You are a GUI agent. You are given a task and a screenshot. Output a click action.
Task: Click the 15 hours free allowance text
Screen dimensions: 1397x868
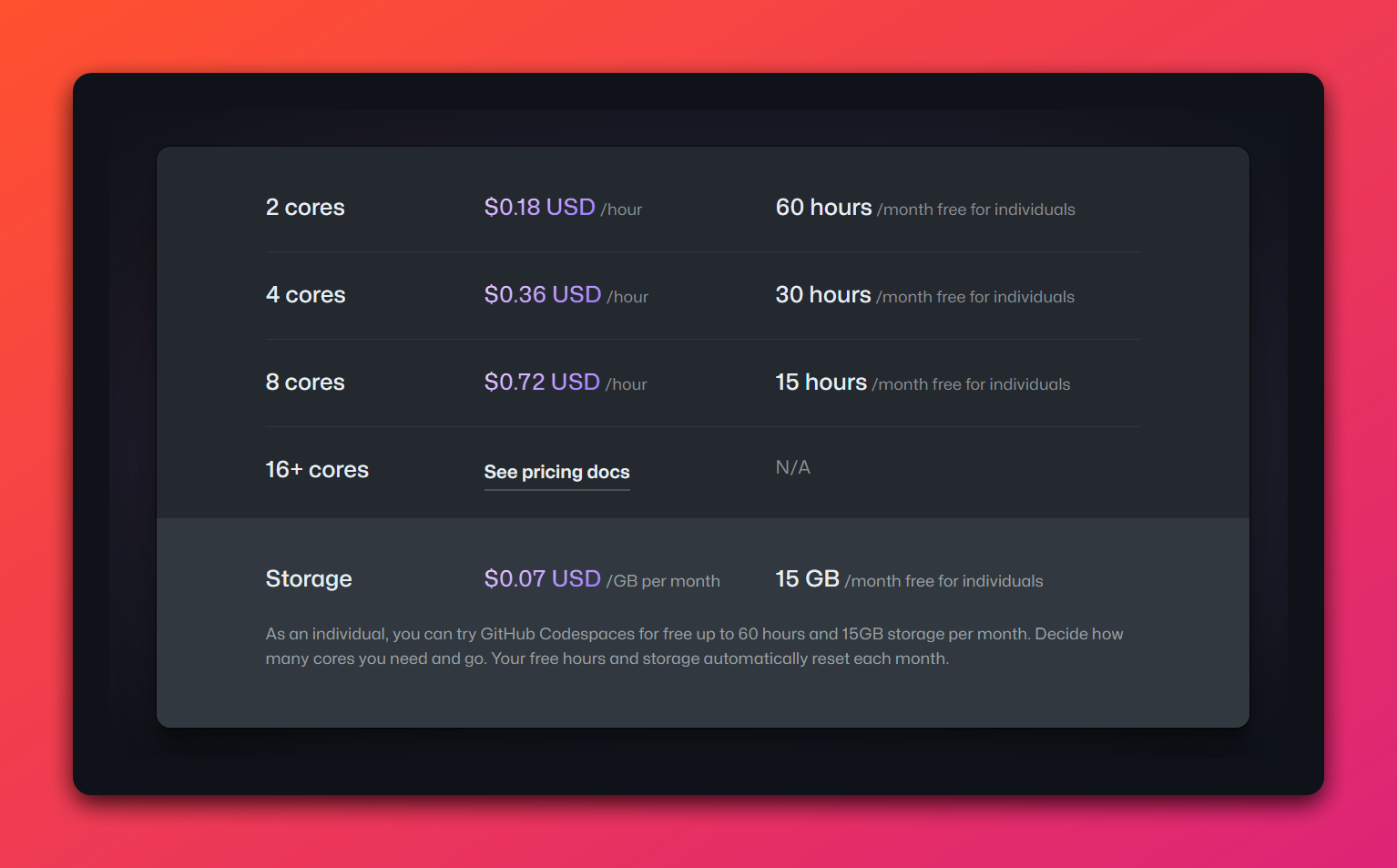point(821,383)
